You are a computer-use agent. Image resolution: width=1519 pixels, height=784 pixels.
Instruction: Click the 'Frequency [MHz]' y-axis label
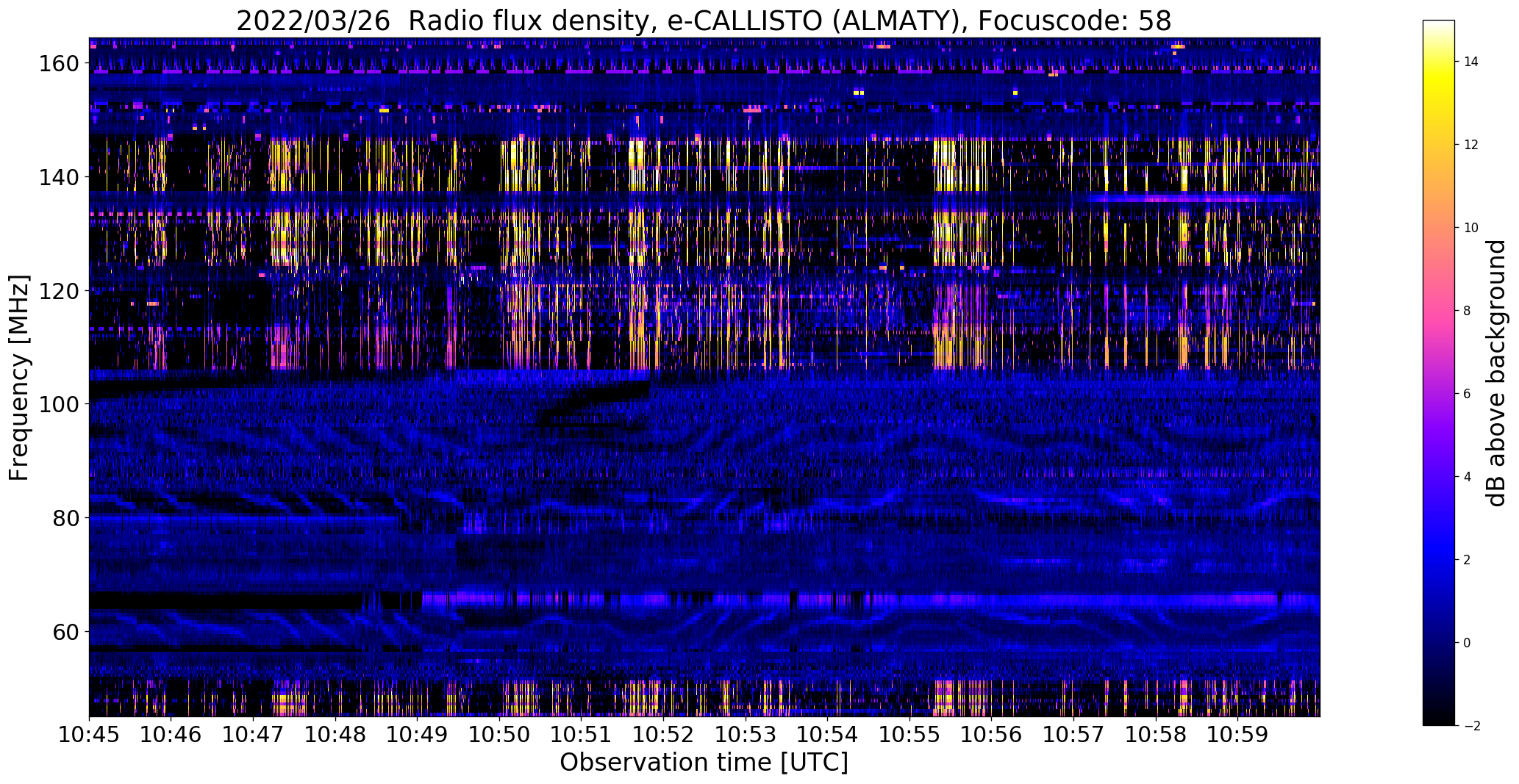pyautogui.click(x=19, y=378)
